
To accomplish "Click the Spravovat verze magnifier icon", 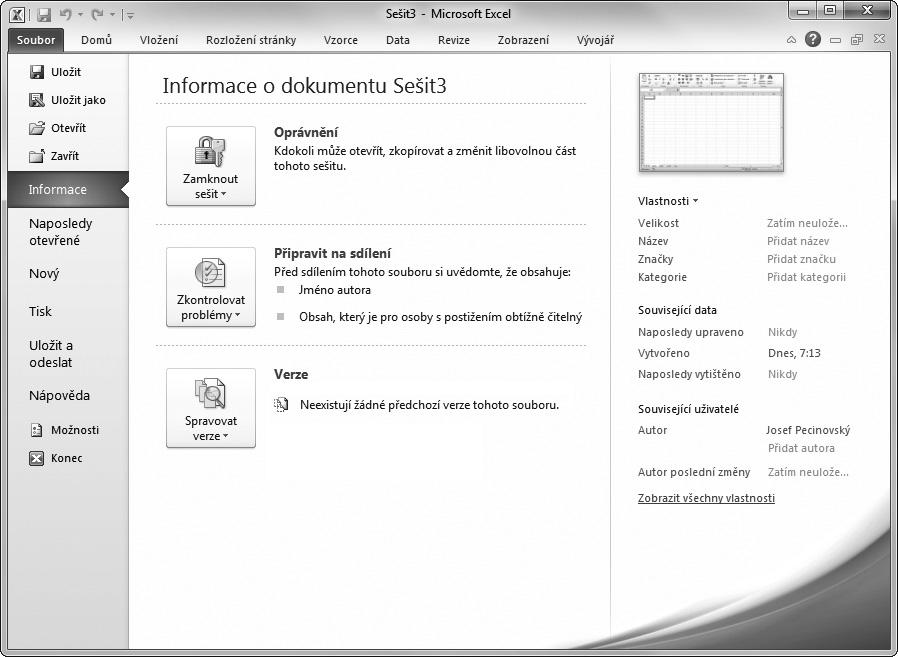I will tap(210, 394).
